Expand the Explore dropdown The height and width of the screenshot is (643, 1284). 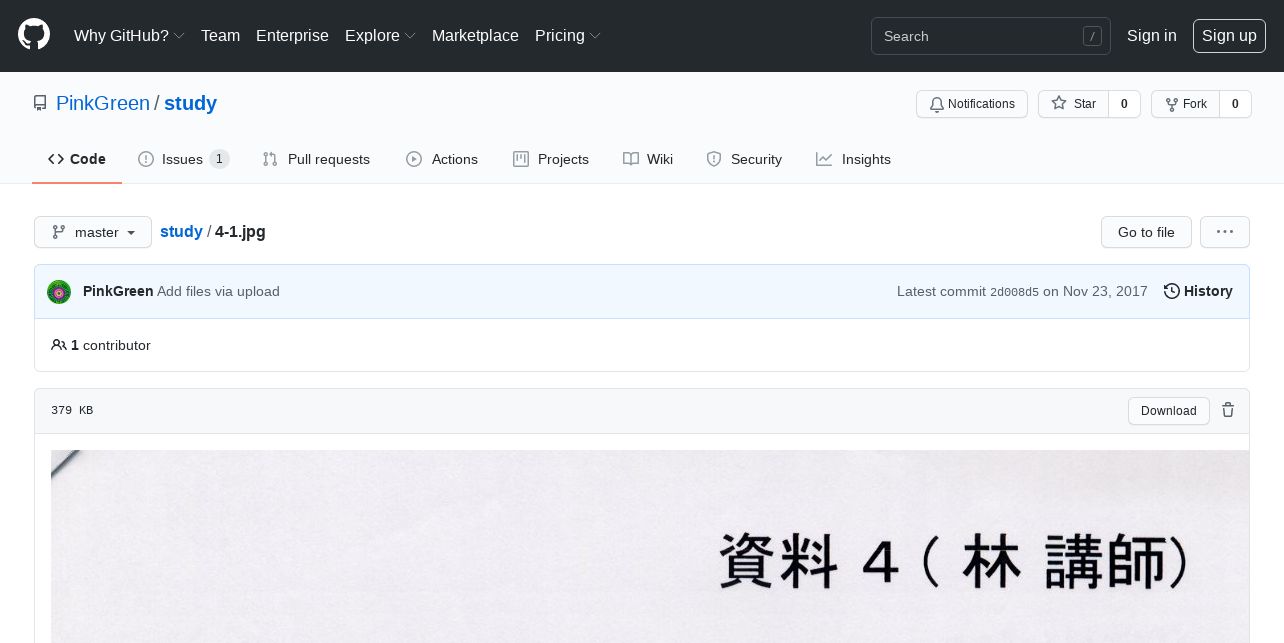point(380,36)
